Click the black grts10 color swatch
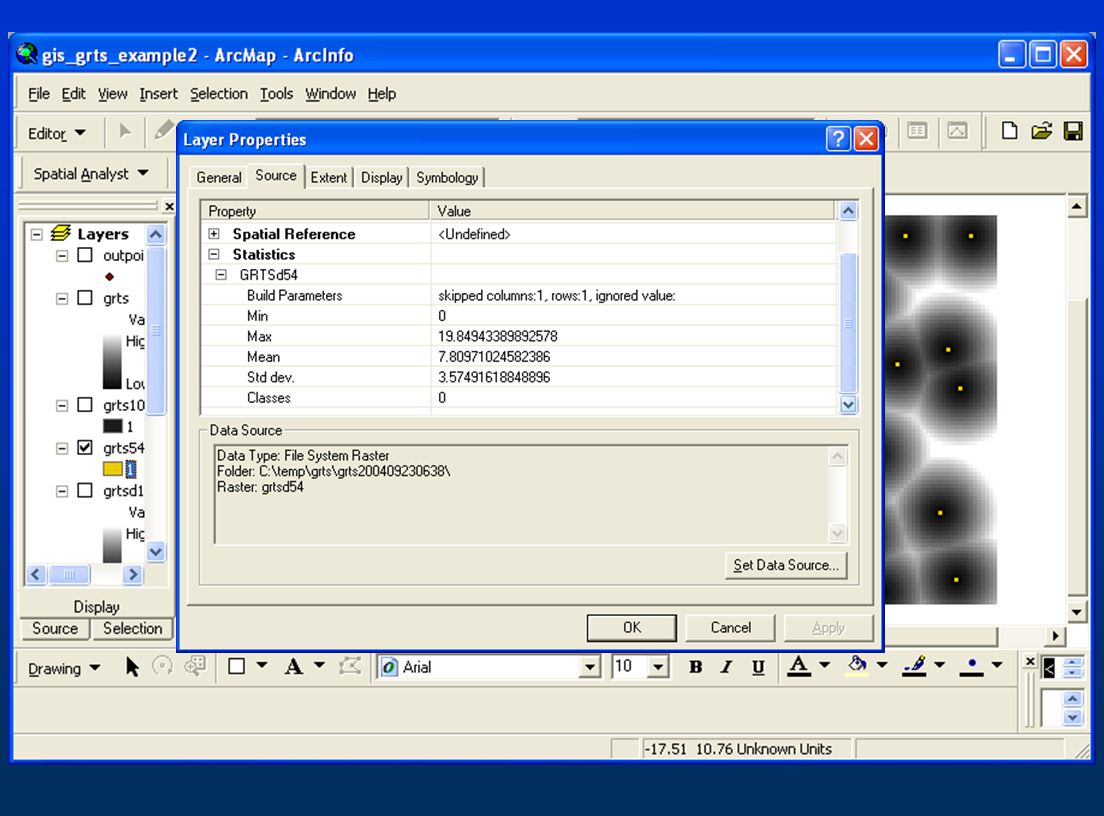1104x816 pixels. 113,426
